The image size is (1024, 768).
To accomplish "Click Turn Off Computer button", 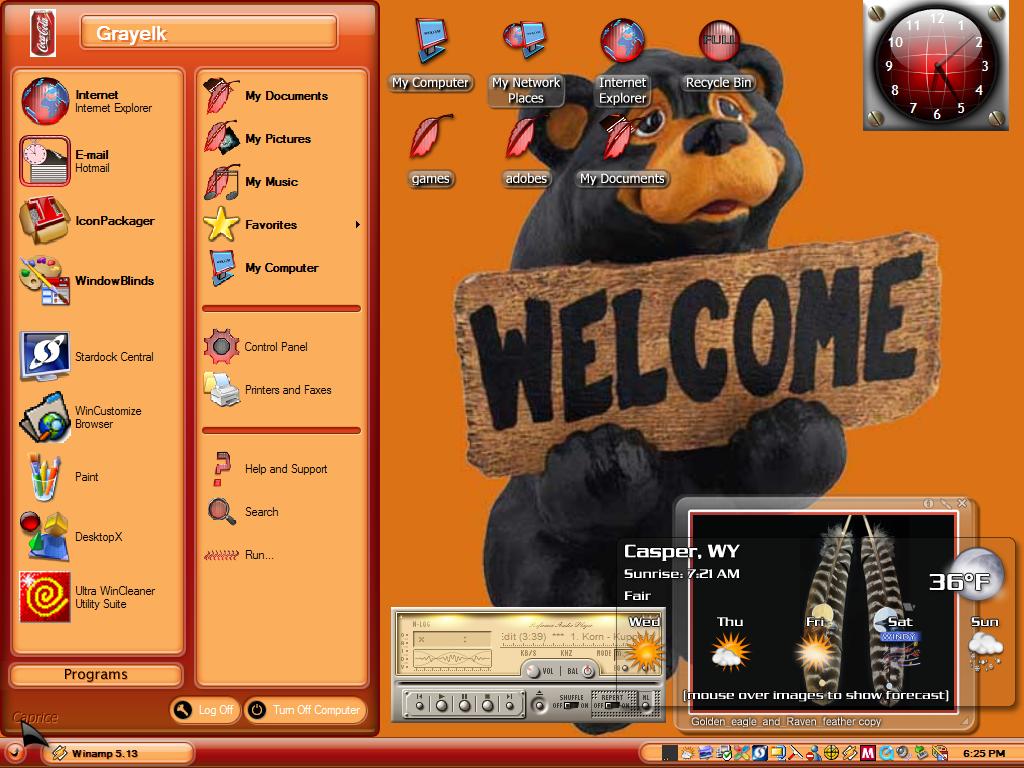I will [x=305, y=710].
